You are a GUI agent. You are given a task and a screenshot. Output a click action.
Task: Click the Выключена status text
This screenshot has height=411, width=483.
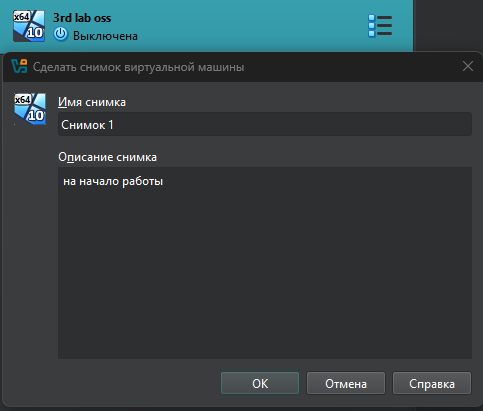tap(105, 36)
